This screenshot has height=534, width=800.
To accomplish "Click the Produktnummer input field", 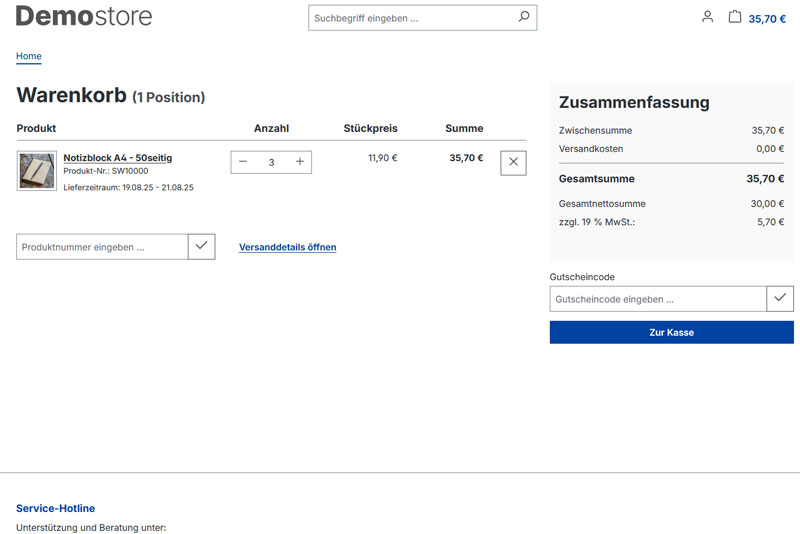I will pos(102,247).
